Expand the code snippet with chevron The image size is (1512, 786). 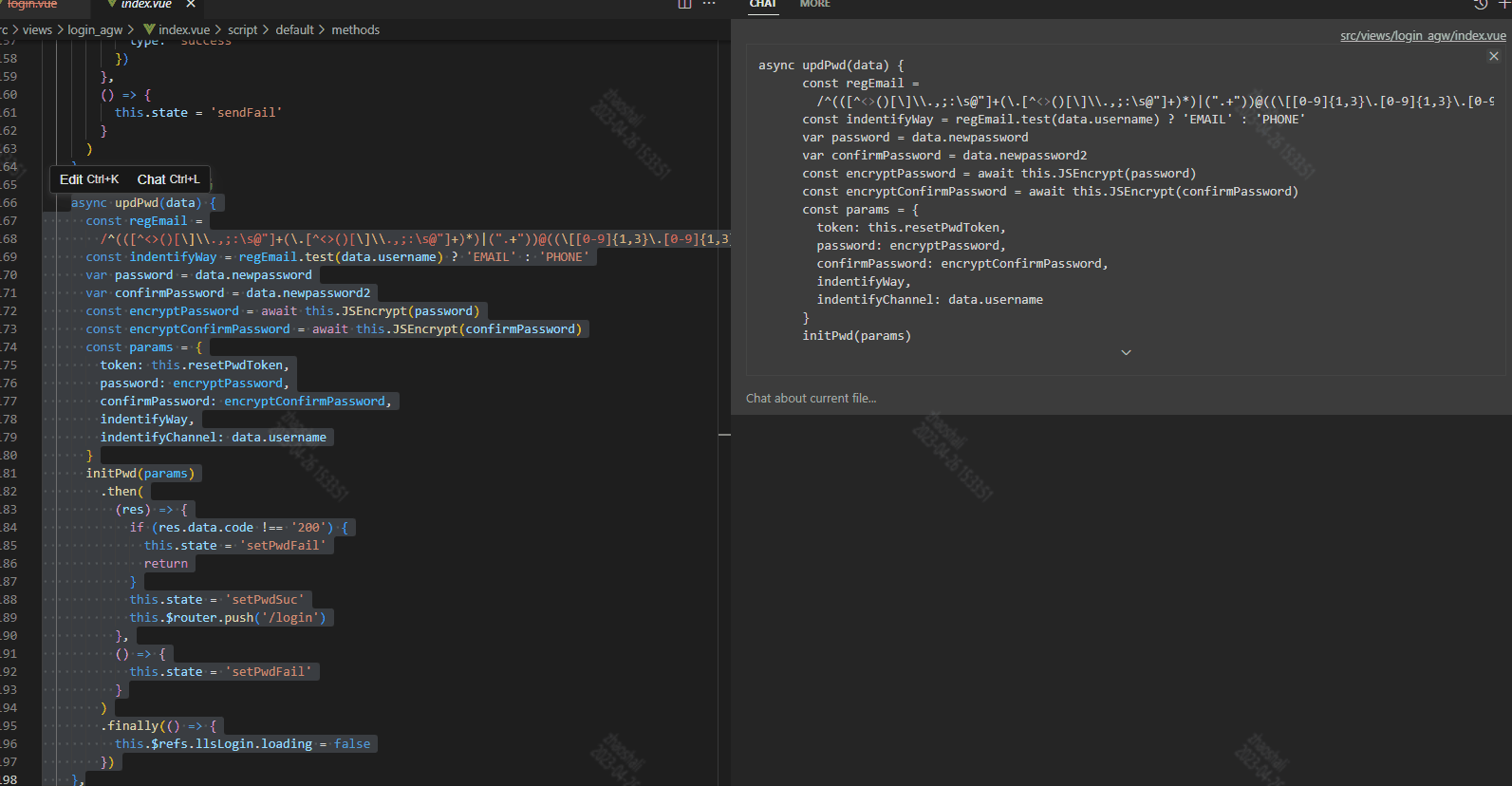tap(1126, 352)
